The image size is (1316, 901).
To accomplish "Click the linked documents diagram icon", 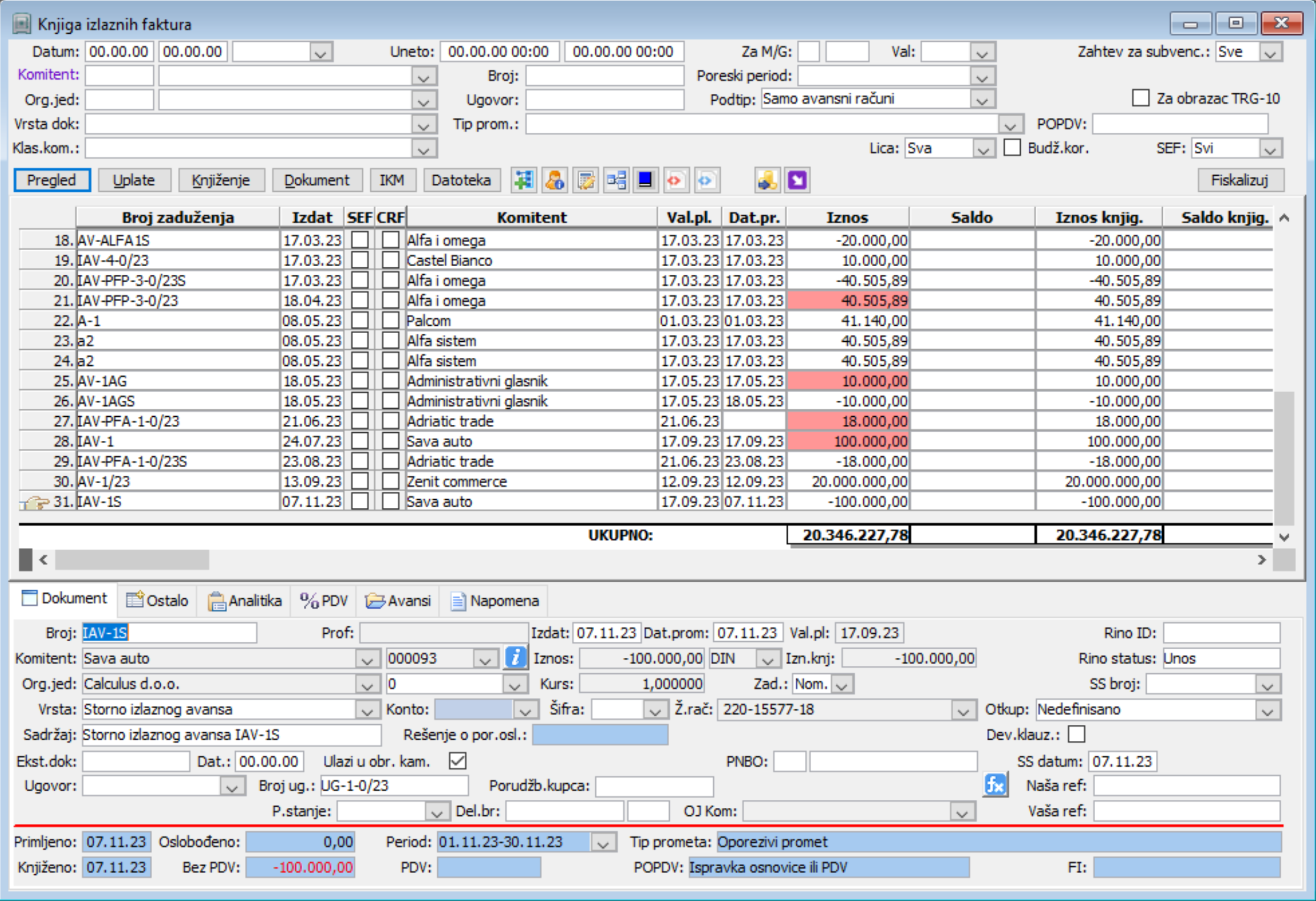I will 616,180.
